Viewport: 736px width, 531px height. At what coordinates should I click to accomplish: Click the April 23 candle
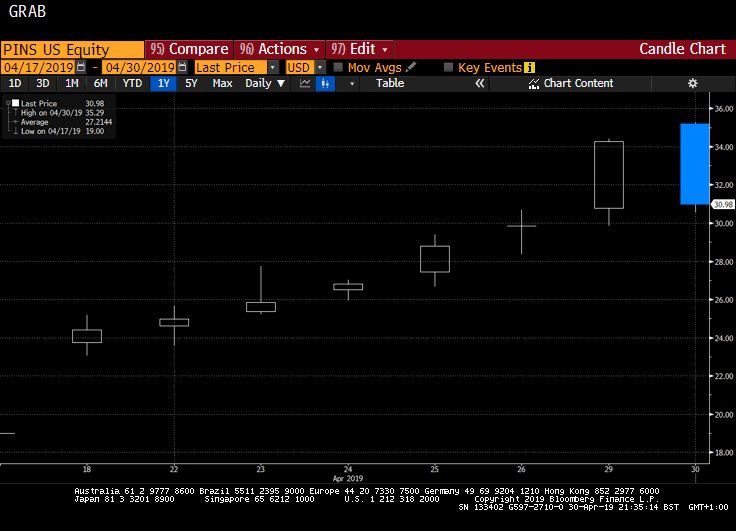click(x=261, y=307)
